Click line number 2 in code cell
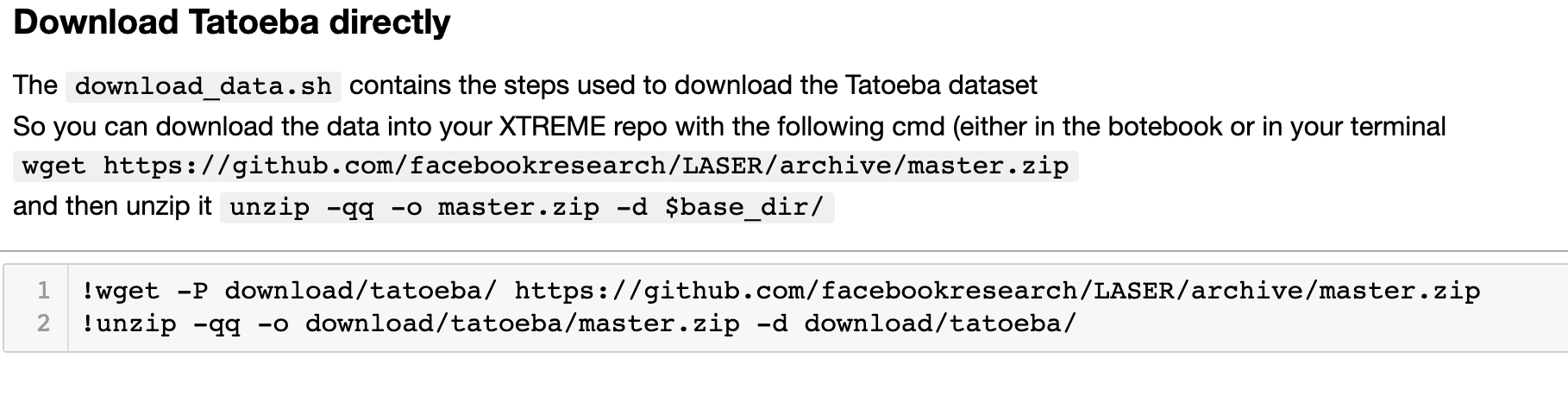This screenshot has height=402, width=1568. (x=43, y=323)
